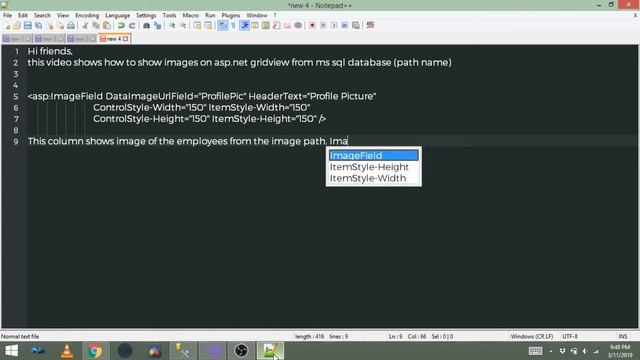640x360 pixels.
Task: Click Stop Recording macro icon
Action: [323, 26]
